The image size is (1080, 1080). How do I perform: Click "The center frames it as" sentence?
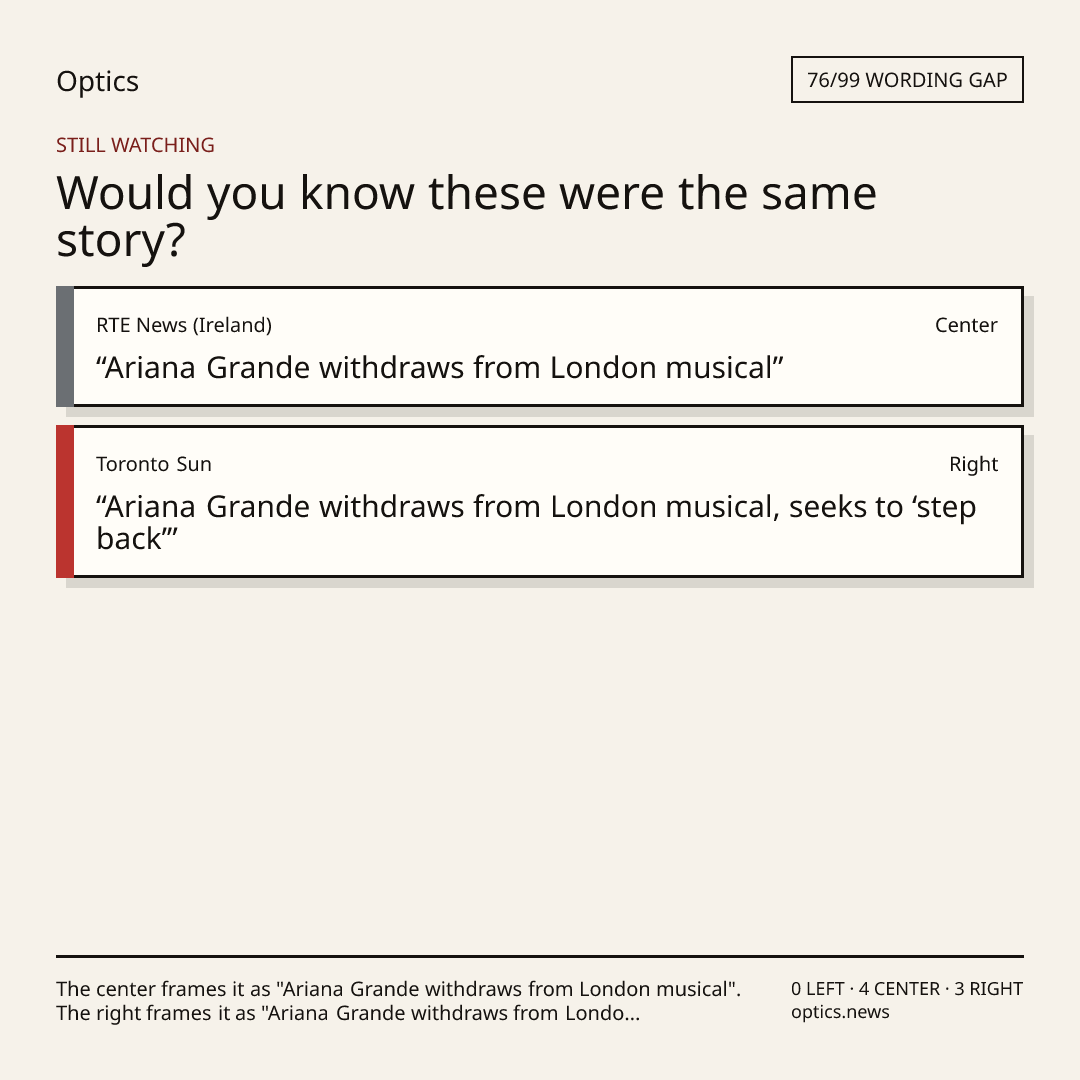[398, 989]
